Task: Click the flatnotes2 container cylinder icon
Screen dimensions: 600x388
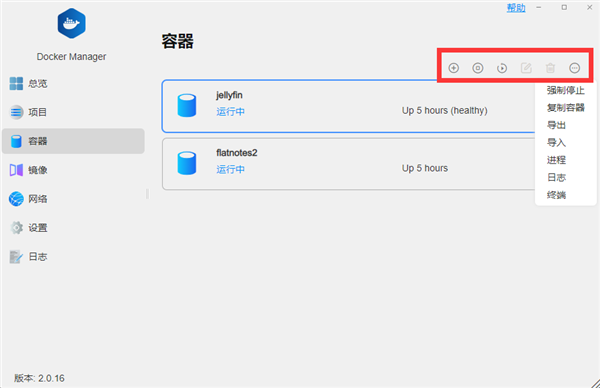Action: (187, 163)
